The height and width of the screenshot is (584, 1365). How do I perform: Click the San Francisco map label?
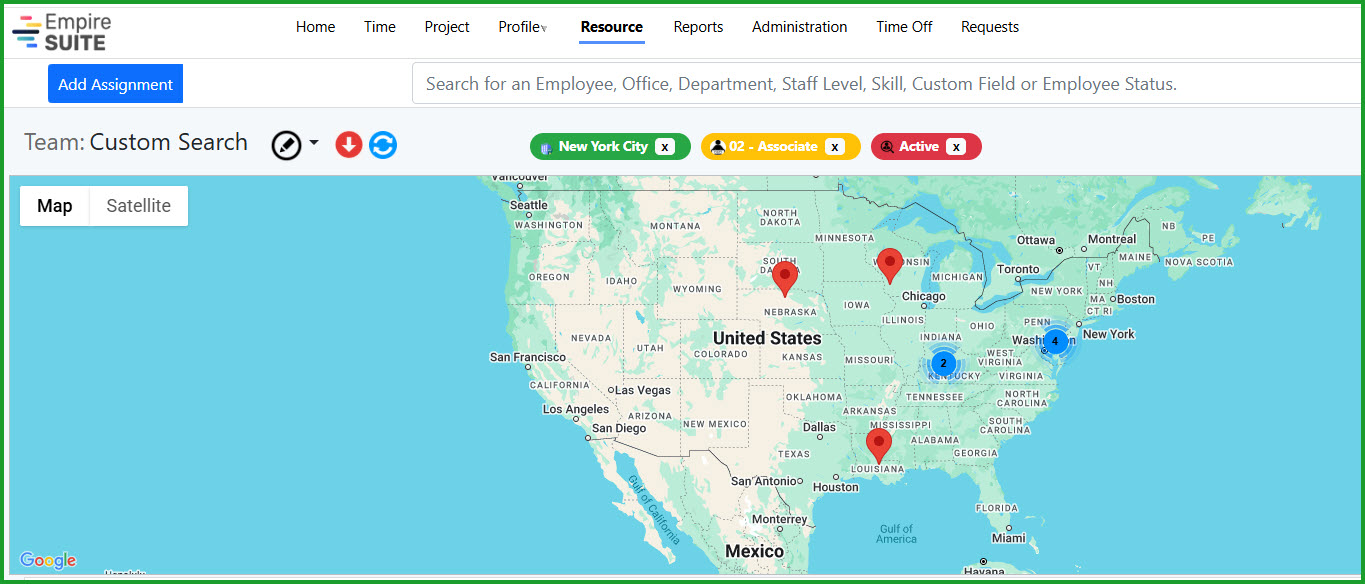528,357
